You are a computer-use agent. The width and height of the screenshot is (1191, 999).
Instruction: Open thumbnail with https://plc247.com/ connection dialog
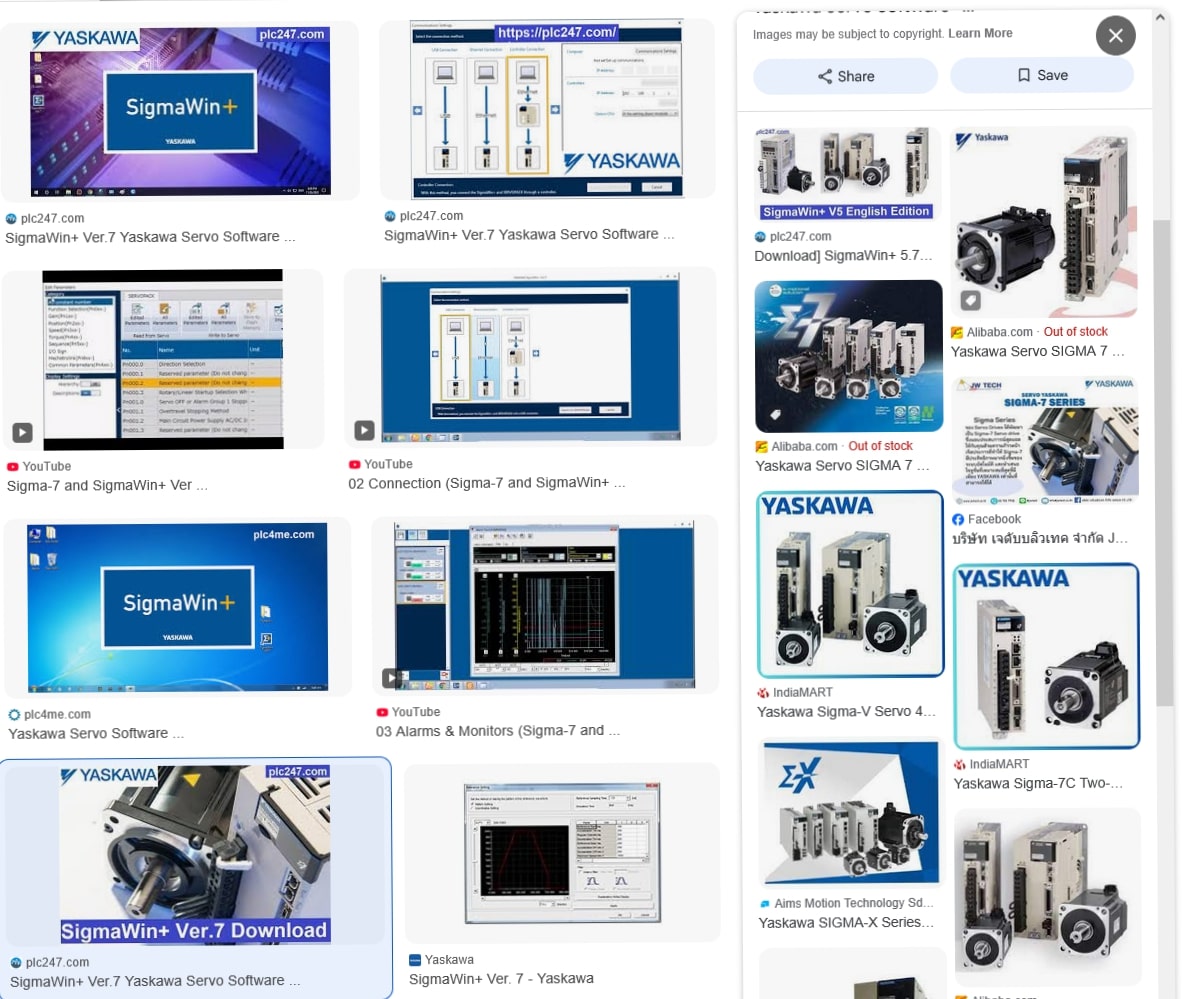(547, 109)
